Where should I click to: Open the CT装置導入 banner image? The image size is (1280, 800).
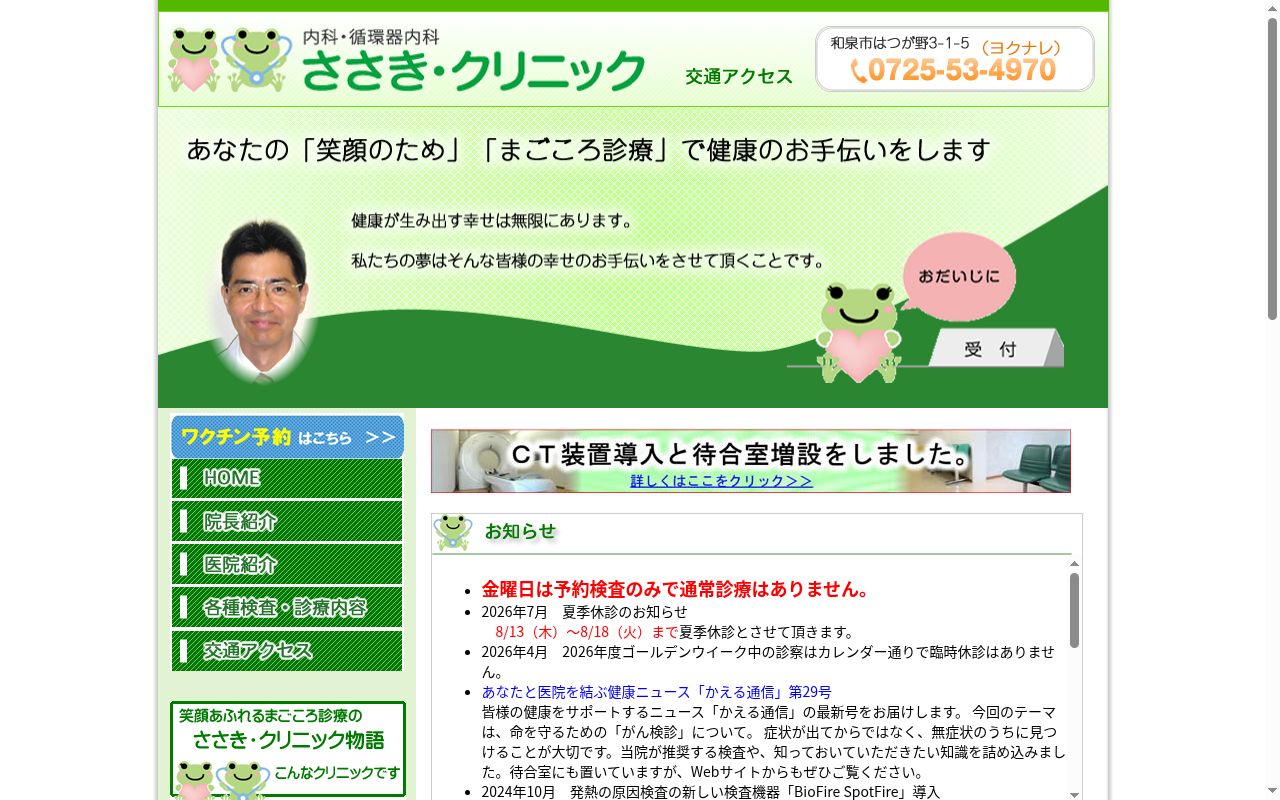click(x=751, y=461)
